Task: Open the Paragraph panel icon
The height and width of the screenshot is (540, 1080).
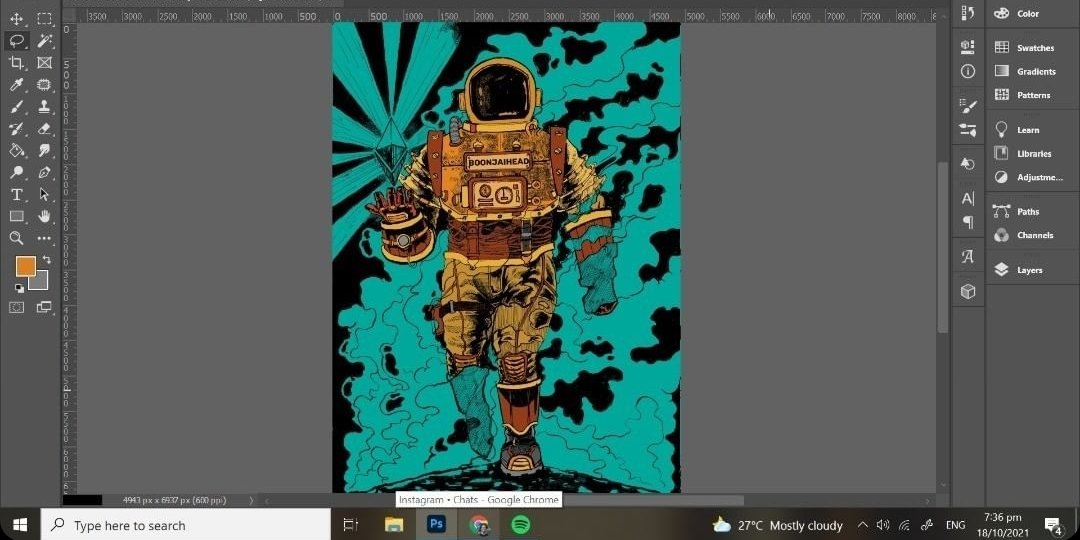Action: tap(968, 222)
